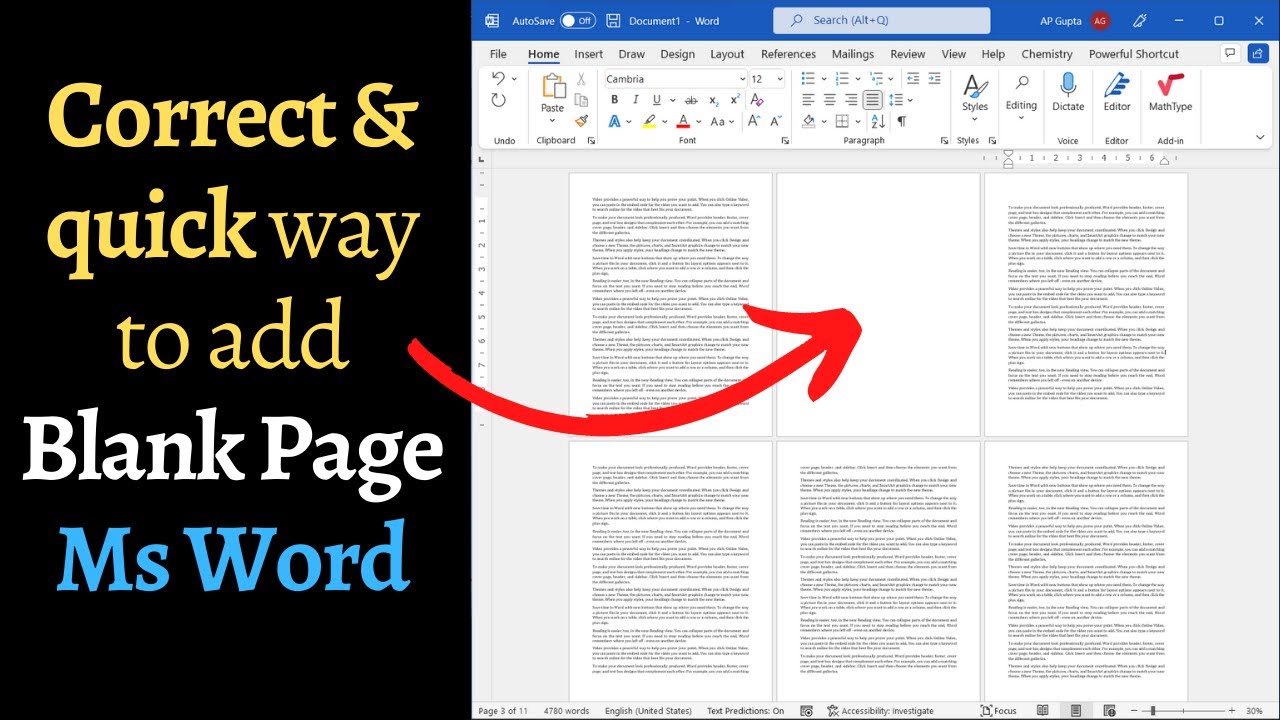The height and width of the screenshot is (720, 1280).
Task: Switch to the Layout tab
Action: [x=727, y=54]
